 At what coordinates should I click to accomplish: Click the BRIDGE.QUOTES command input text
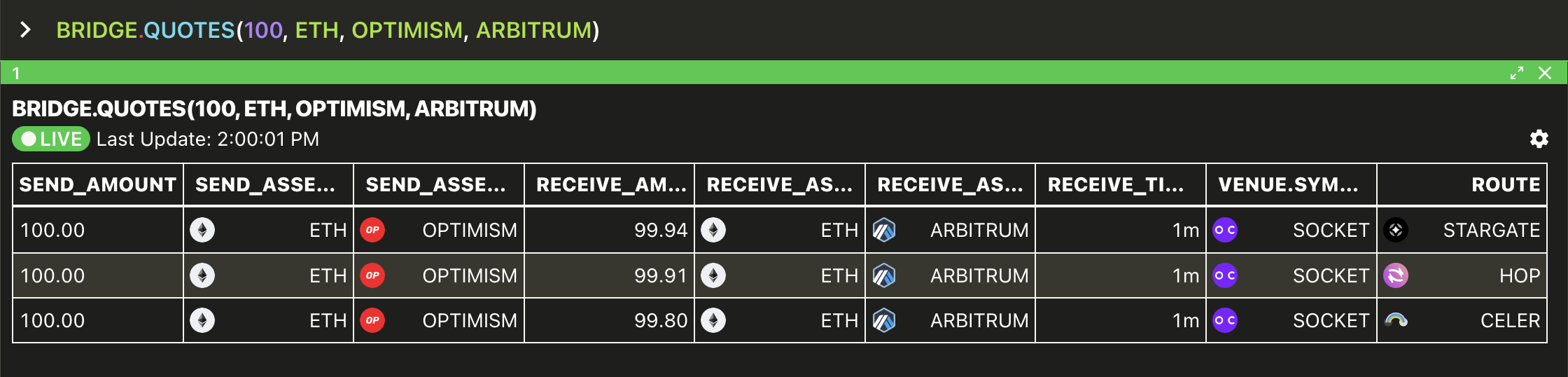point(328,30)
